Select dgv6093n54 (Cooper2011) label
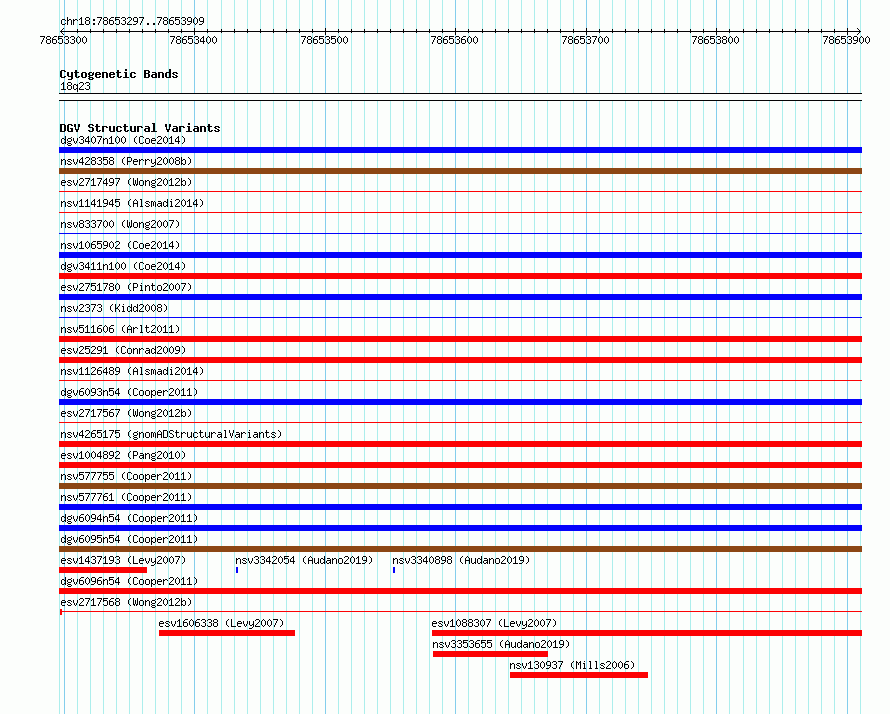This screenshot has width=890, height=714. (129, 392)
